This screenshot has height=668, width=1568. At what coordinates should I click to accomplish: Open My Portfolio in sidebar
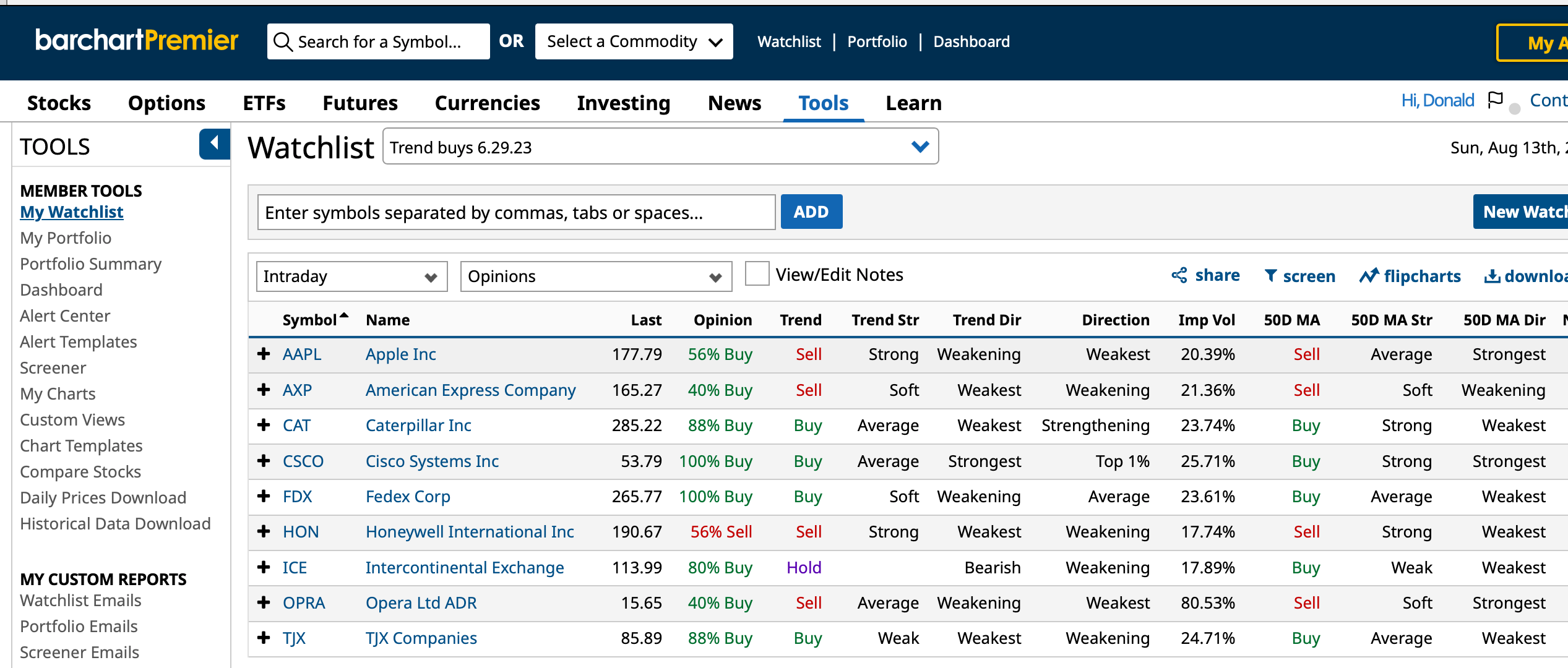66,238
